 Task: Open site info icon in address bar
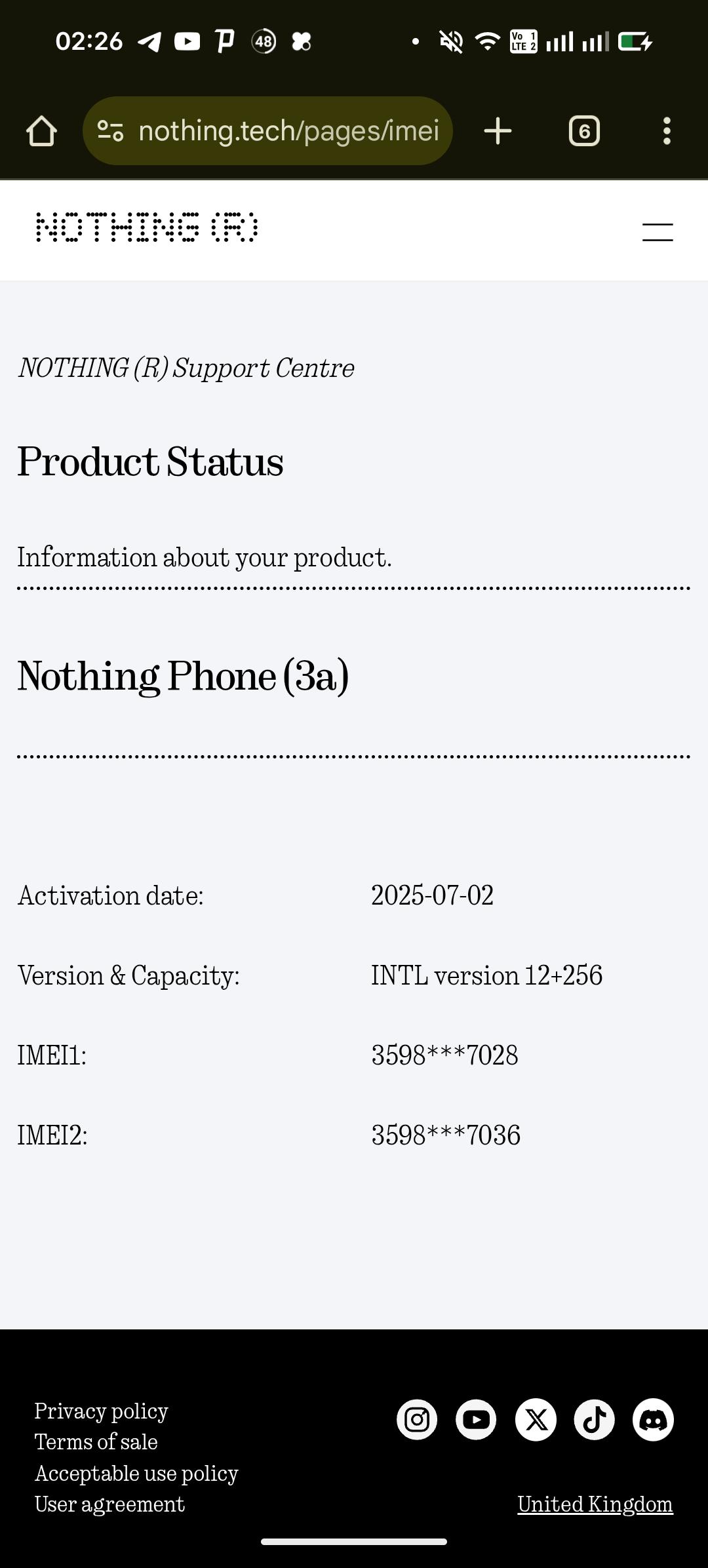click(110, 131)
